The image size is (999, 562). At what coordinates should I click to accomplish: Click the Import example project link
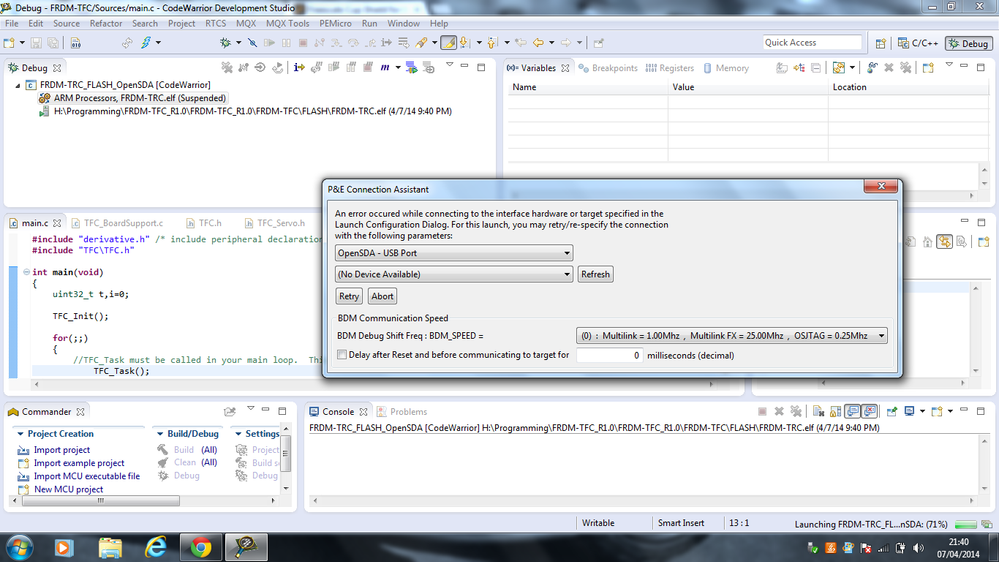click(79, 463)
